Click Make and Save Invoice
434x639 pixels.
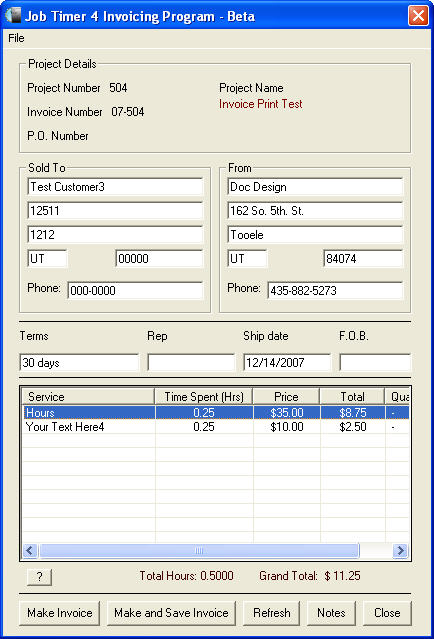[171, 613]
